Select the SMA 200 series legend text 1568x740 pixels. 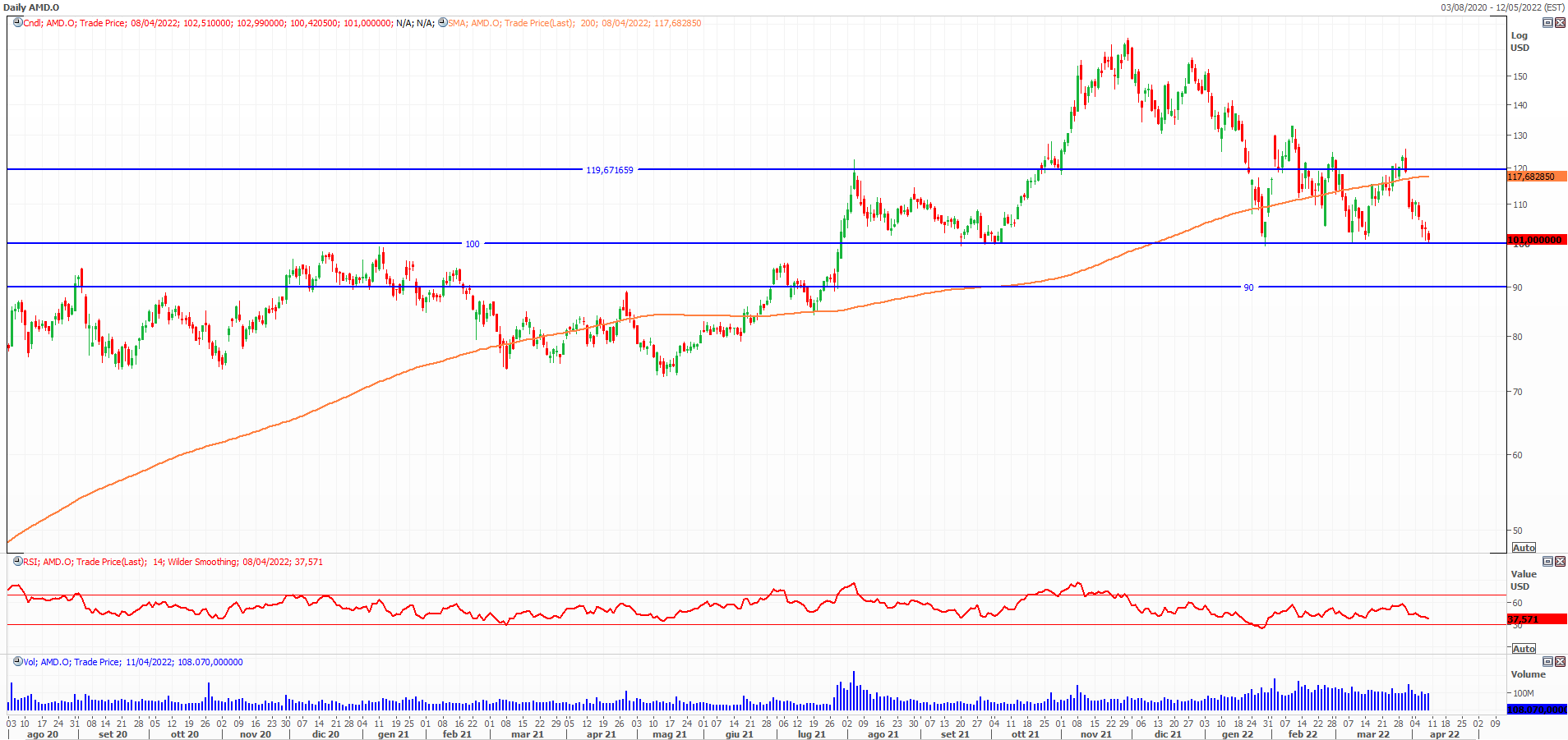(x=575, y=23)
